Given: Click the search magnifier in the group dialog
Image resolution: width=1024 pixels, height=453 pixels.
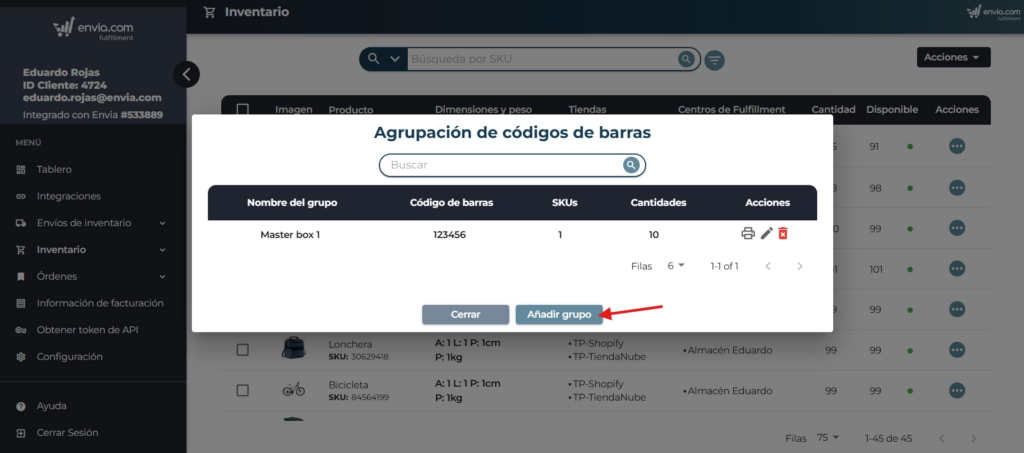Looking at the screenshot, I should 631,165.
